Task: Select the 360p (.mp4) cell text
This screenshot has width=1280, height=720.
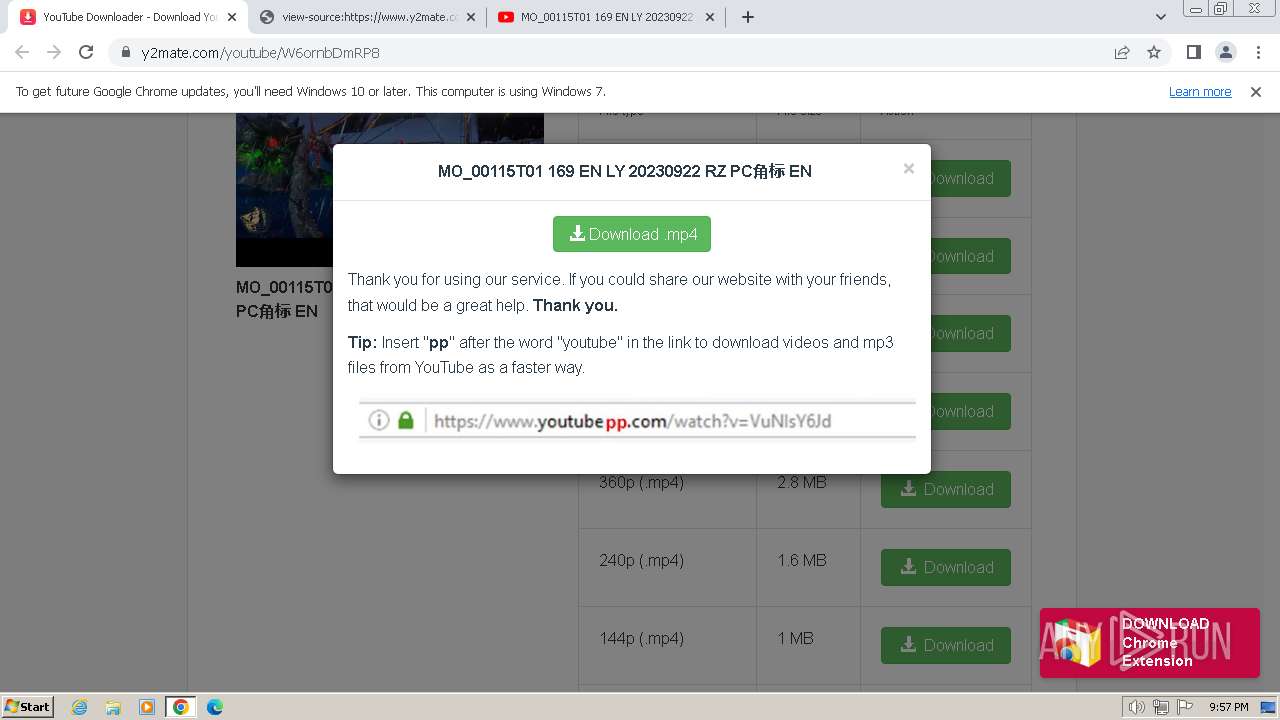Action: (641, 482)
